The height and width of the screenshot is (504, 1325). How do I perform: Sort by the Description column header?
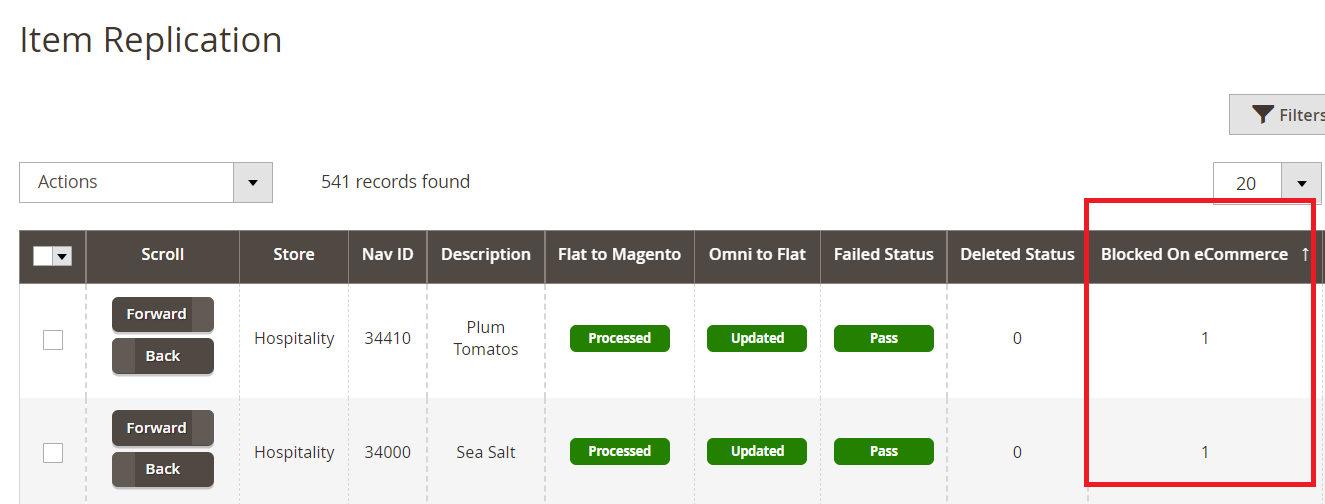coord(485,254)
